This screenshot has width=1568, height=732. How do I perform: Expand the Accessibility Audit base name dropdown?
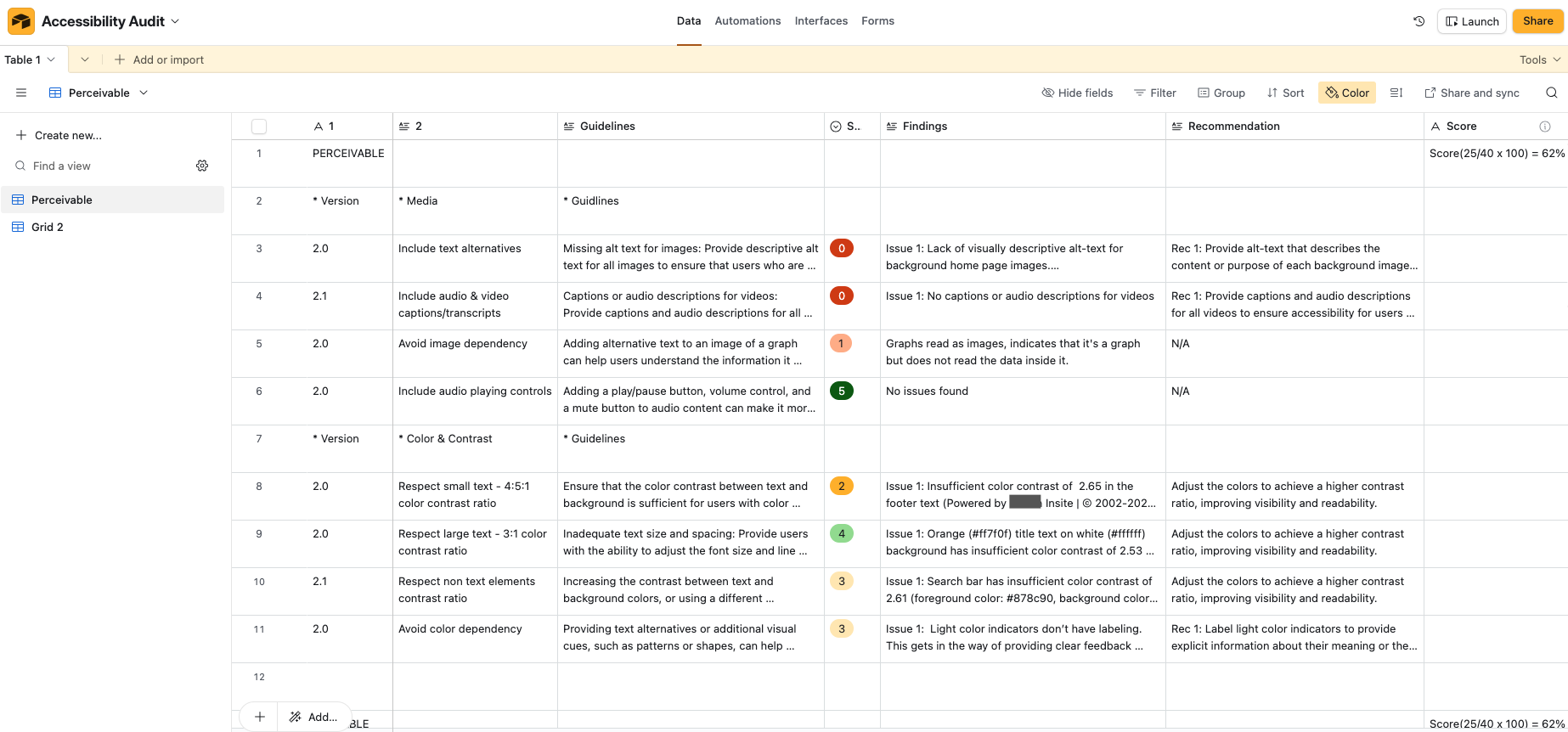pyautogui.click(x=175, y=21)
